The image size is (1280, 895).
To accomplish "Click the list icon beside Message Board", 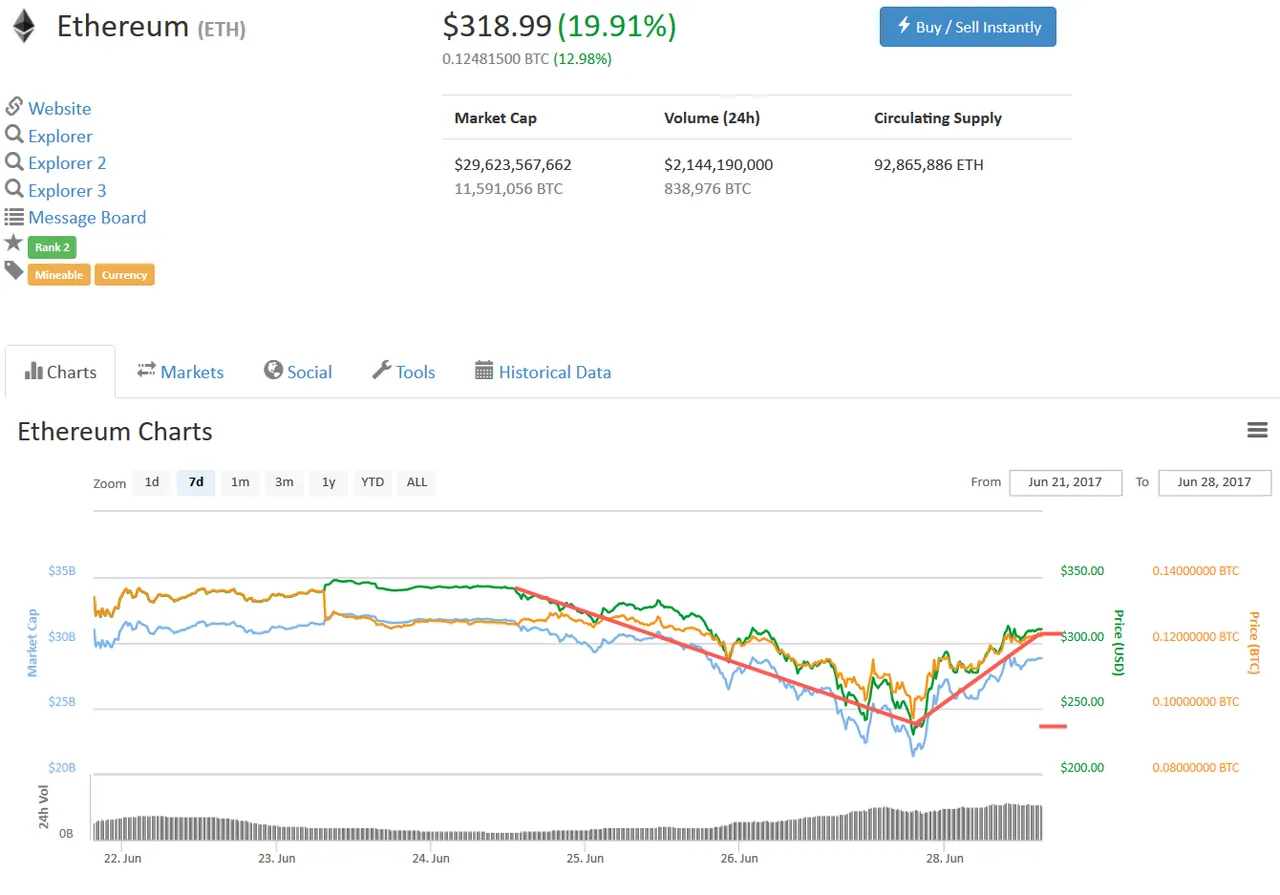I will 14,216.
